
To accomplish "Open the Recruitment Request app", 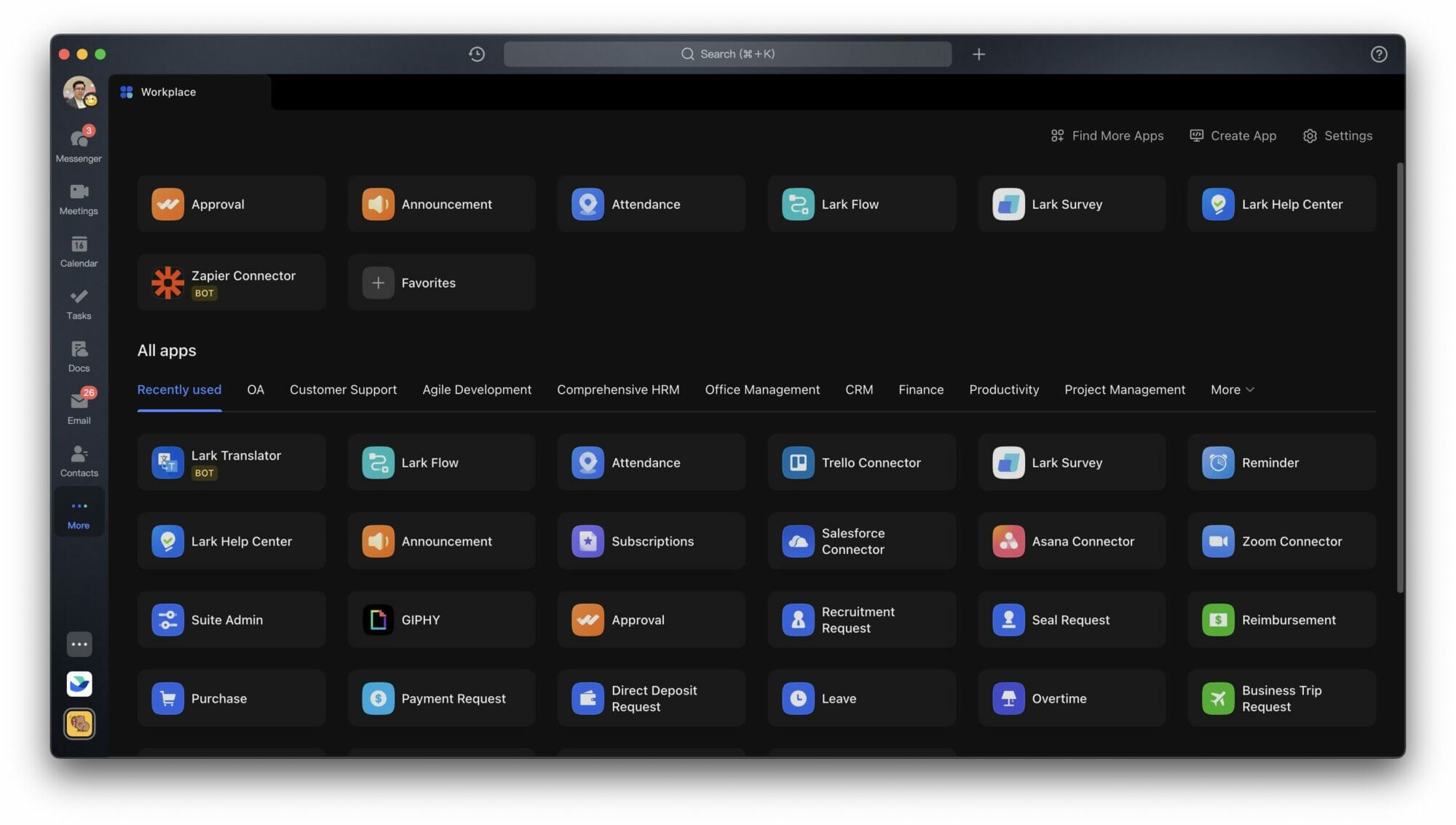I will coord(861,620).
